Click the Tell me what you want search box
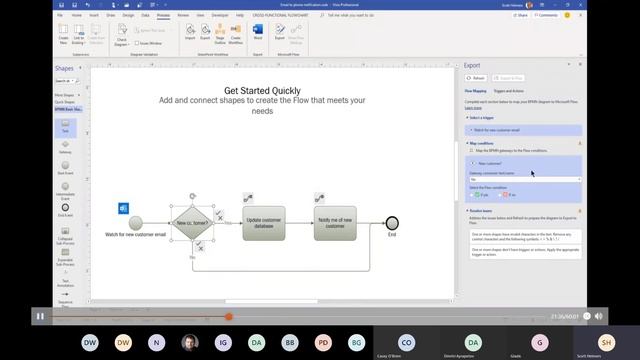This screenshot has height=360, width=640. [347, 15]
